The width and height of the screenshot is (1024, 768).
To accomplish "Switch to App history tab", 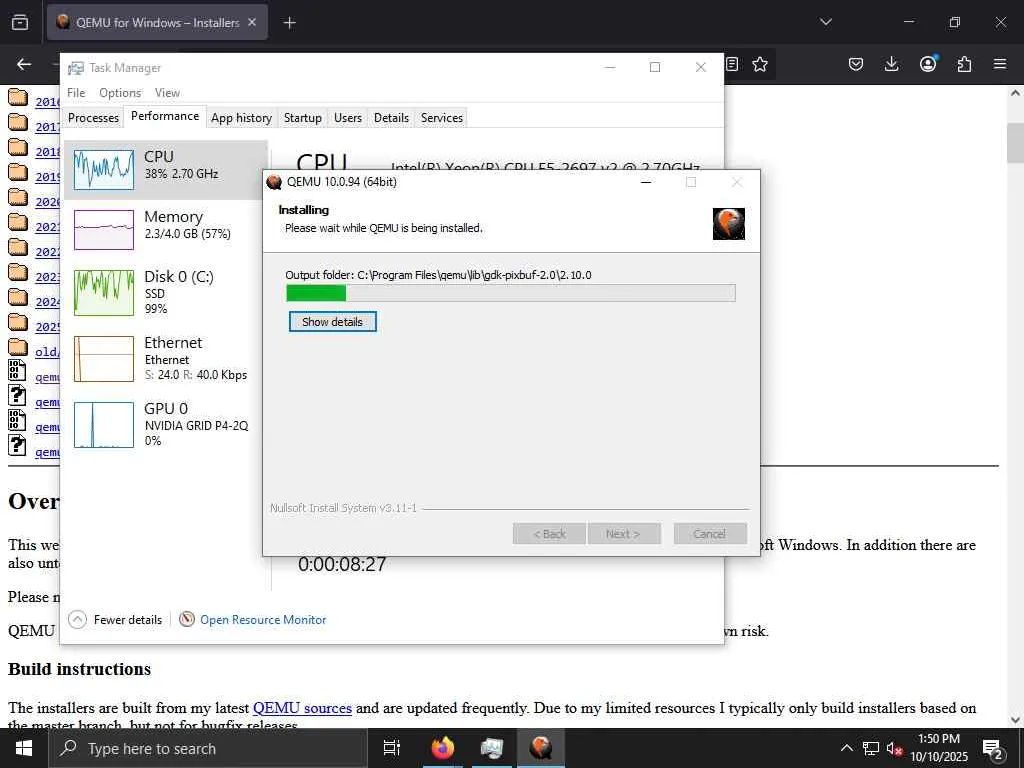I will (241, 118).
